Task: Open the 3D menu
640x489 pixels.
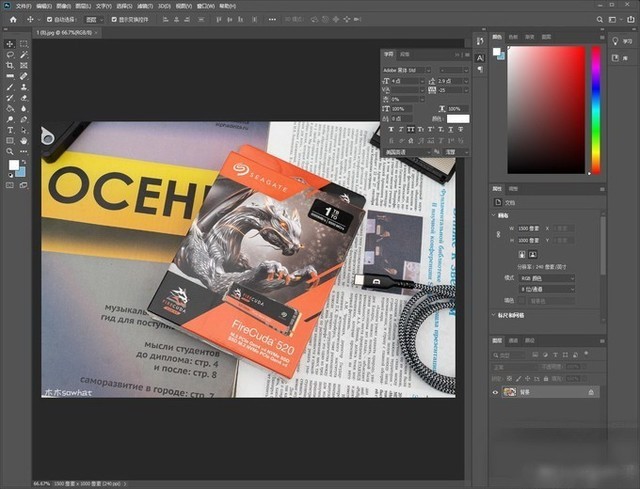Action: pos(164,6)
